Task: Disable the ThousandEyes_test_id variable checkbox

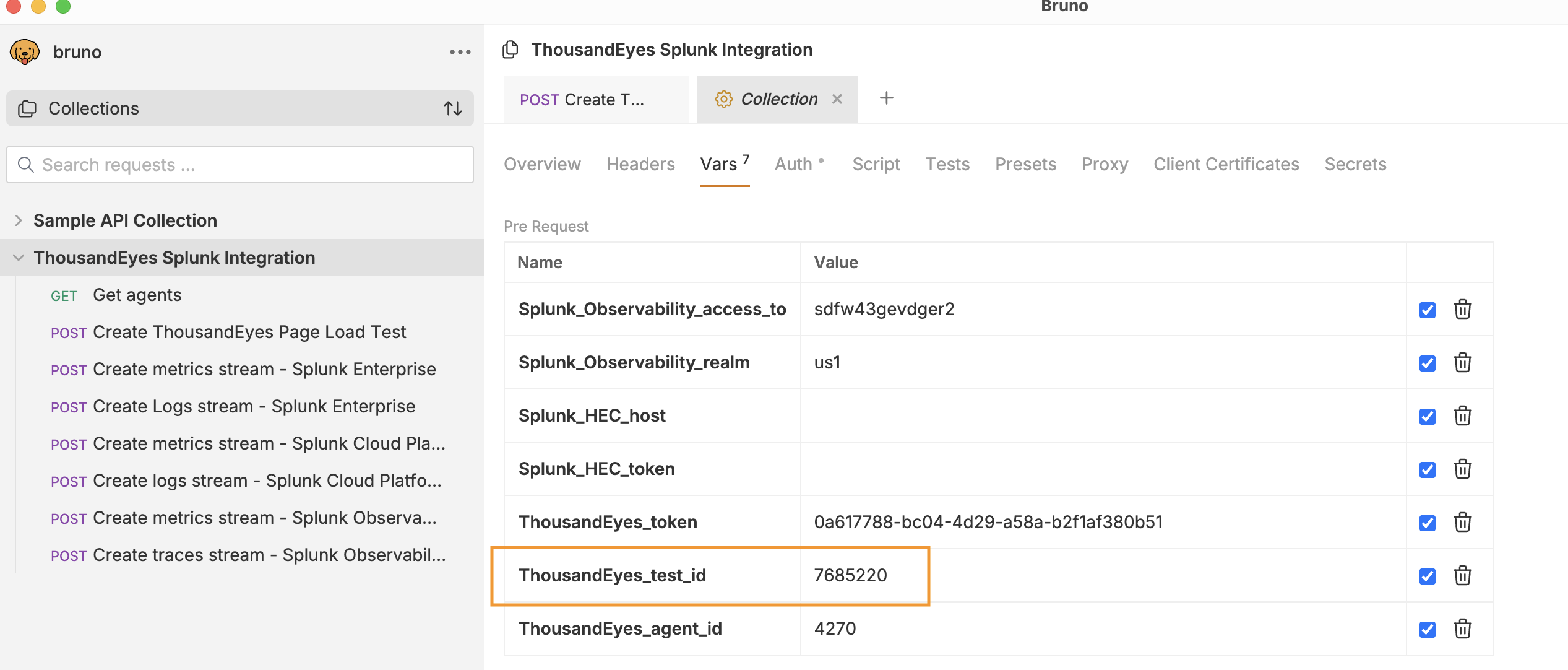Action: click(x=1427, y=576)
